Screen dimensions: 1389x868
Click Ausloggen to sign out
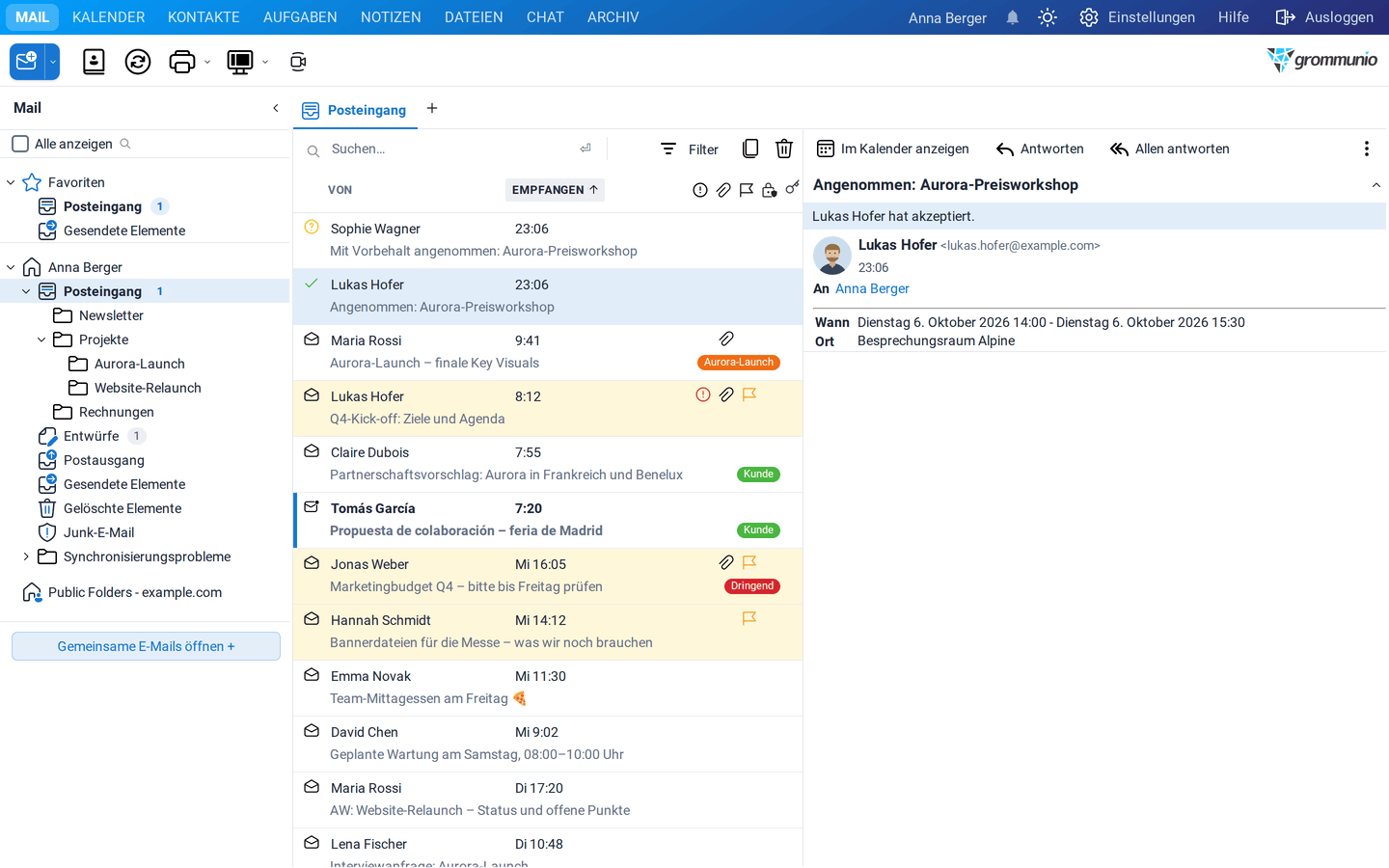tap(1324, 17)
